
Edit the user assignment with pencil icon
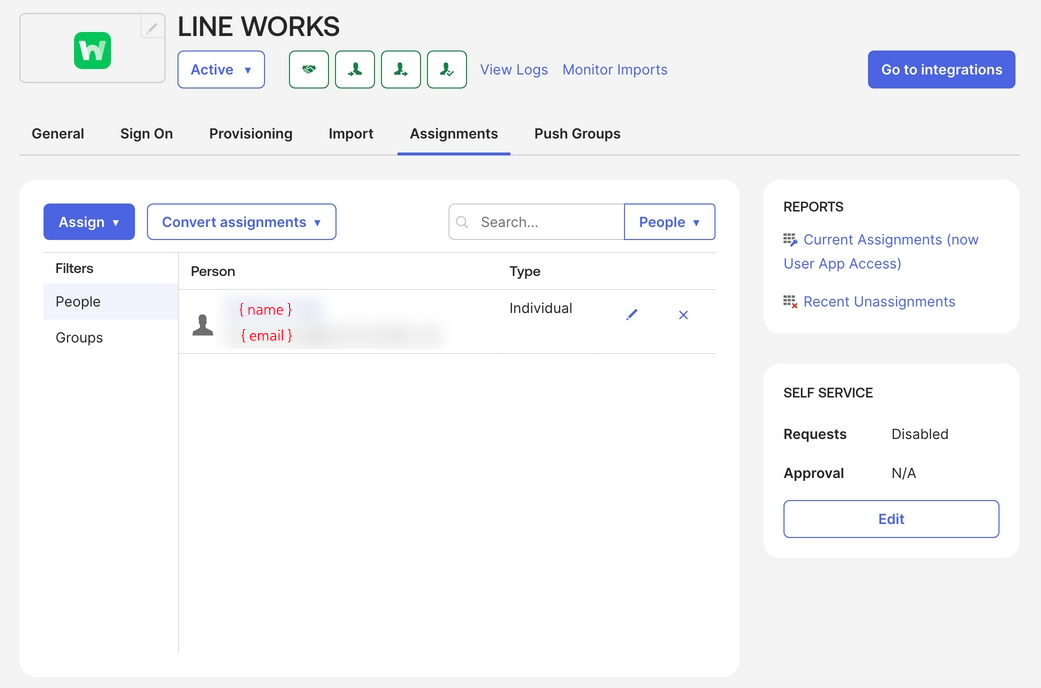(631, 315)
